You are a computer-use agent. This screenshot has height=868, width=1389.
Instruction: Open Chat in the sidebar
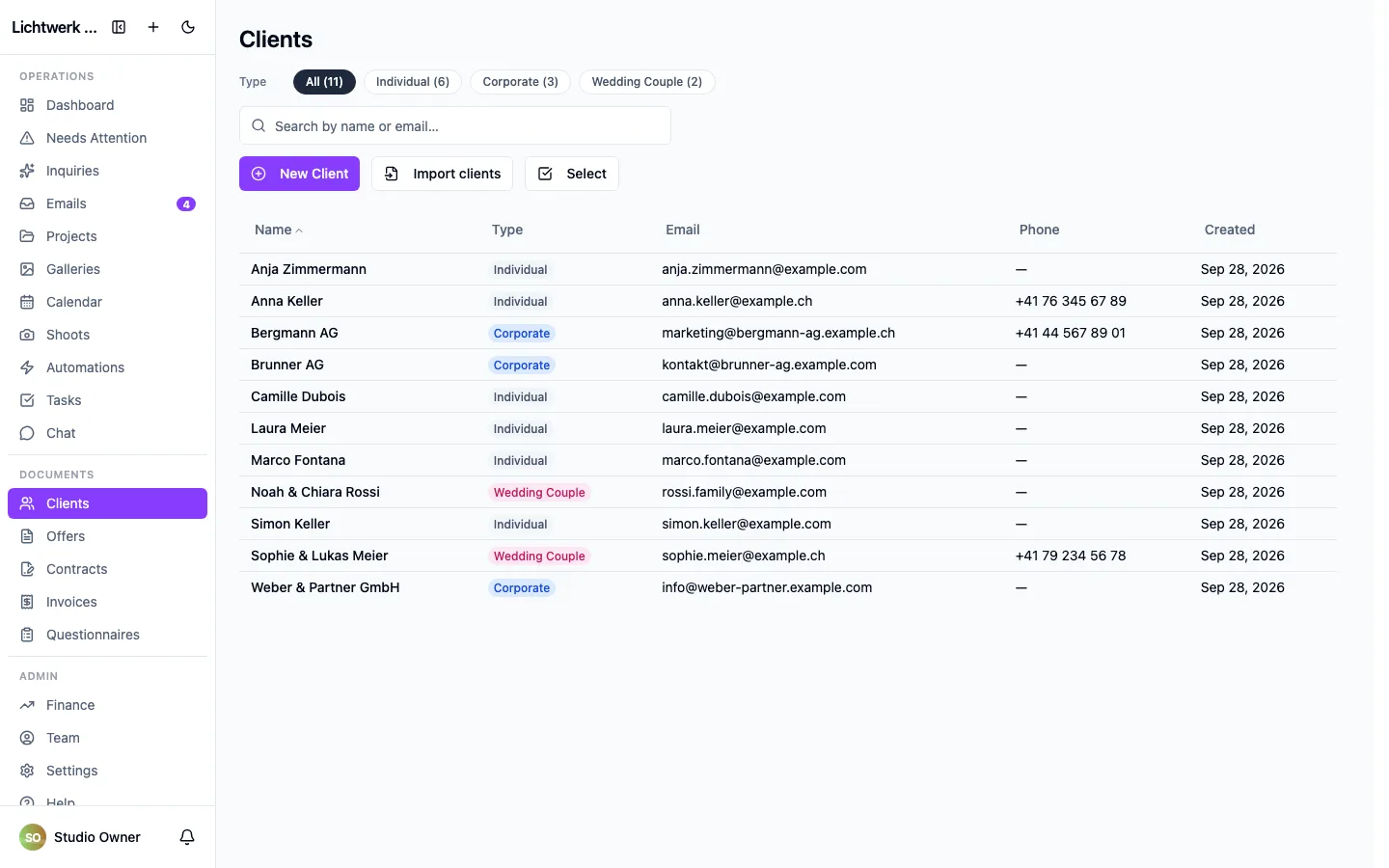(107, 433)
